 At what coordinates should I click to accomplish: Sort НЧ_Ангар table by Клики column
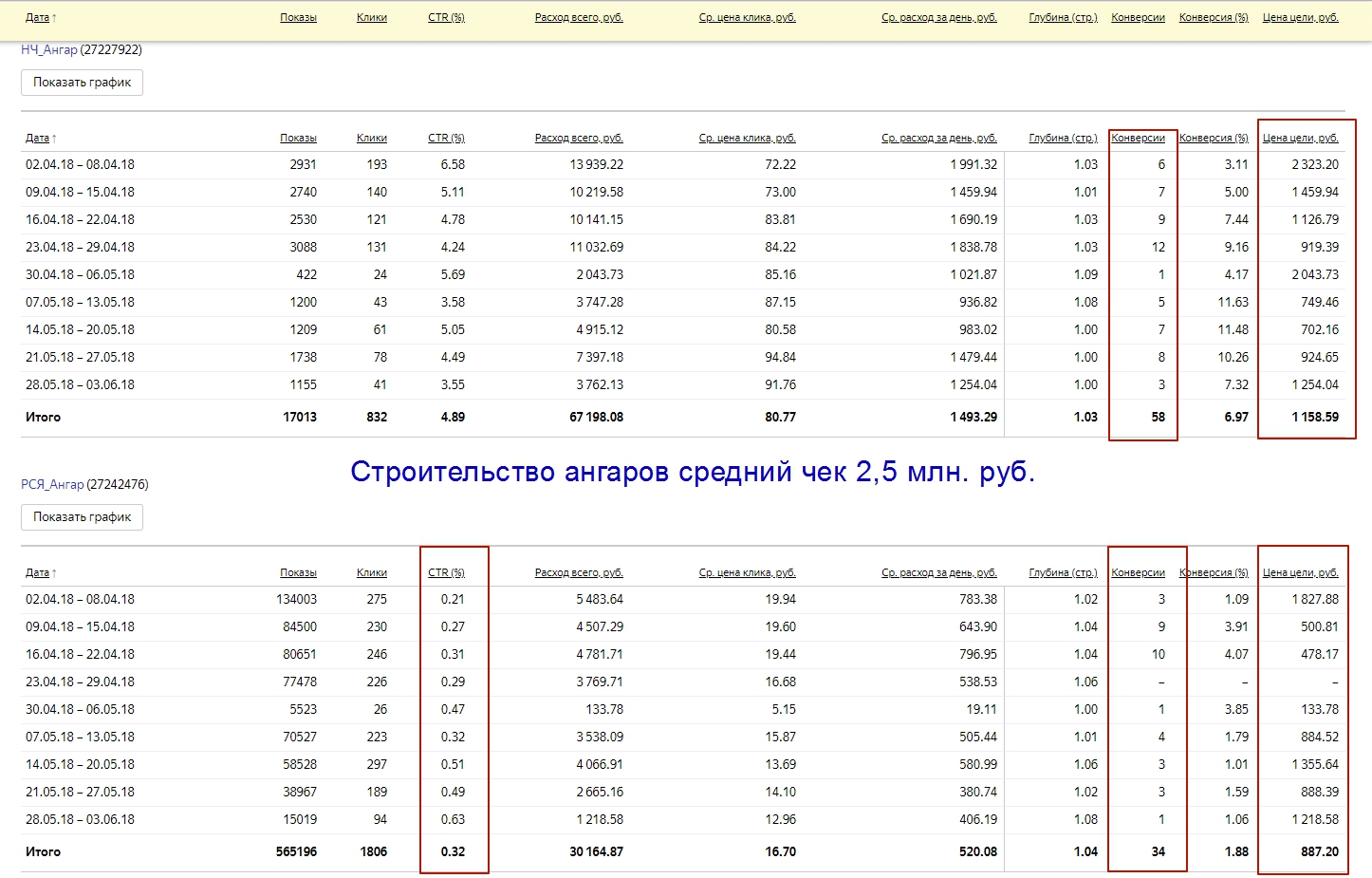372,138
